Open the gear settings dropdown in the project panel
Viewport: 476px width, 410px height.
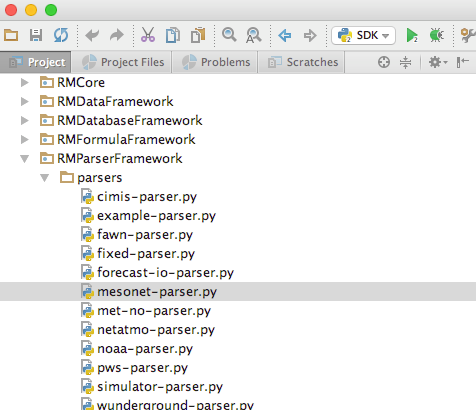(438, 62)
